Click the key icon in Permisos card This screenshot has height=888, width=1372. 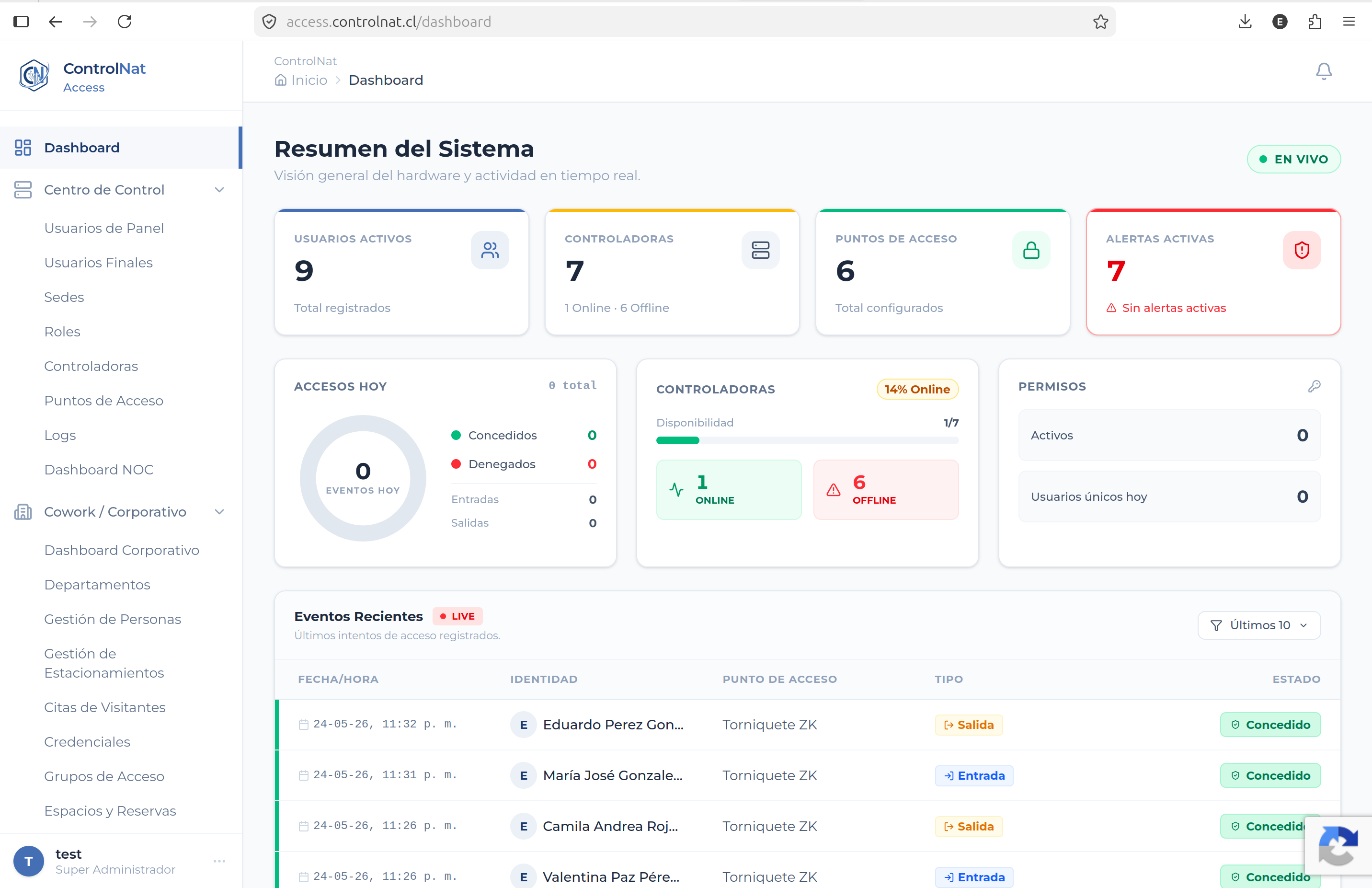pos(1314,386)
